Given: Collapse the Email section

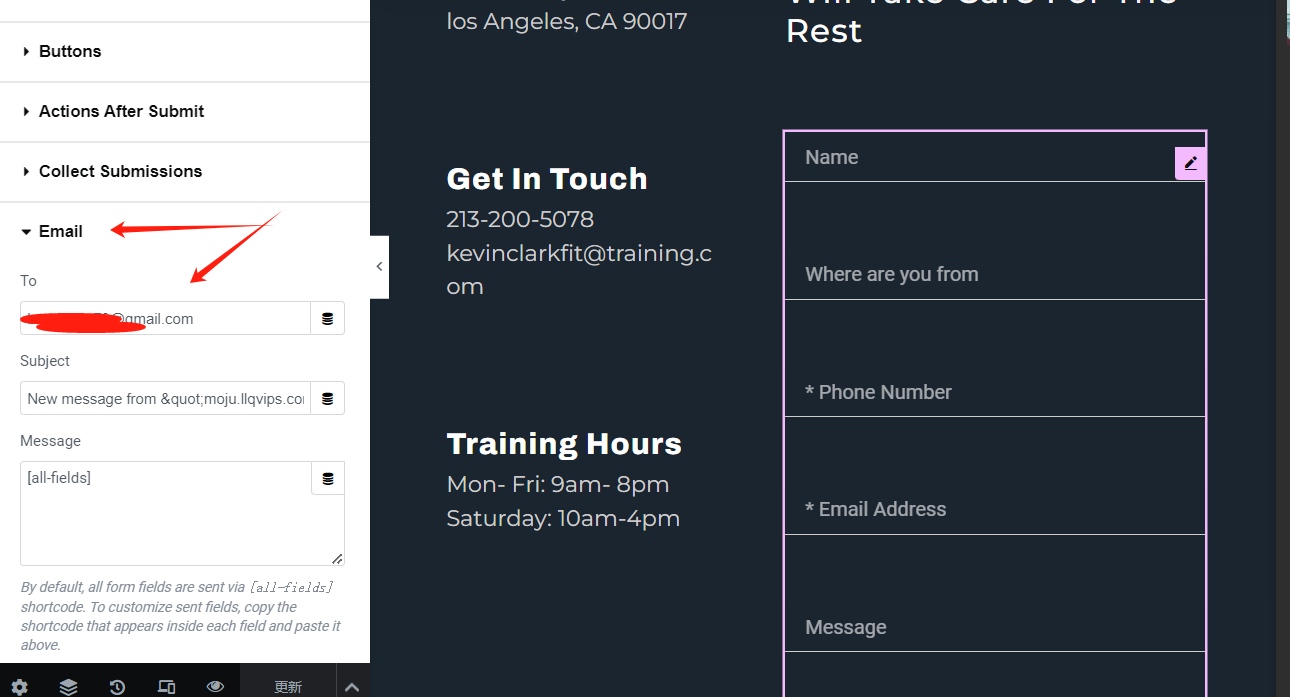Looking at the screenshot, I should point(185,232).
